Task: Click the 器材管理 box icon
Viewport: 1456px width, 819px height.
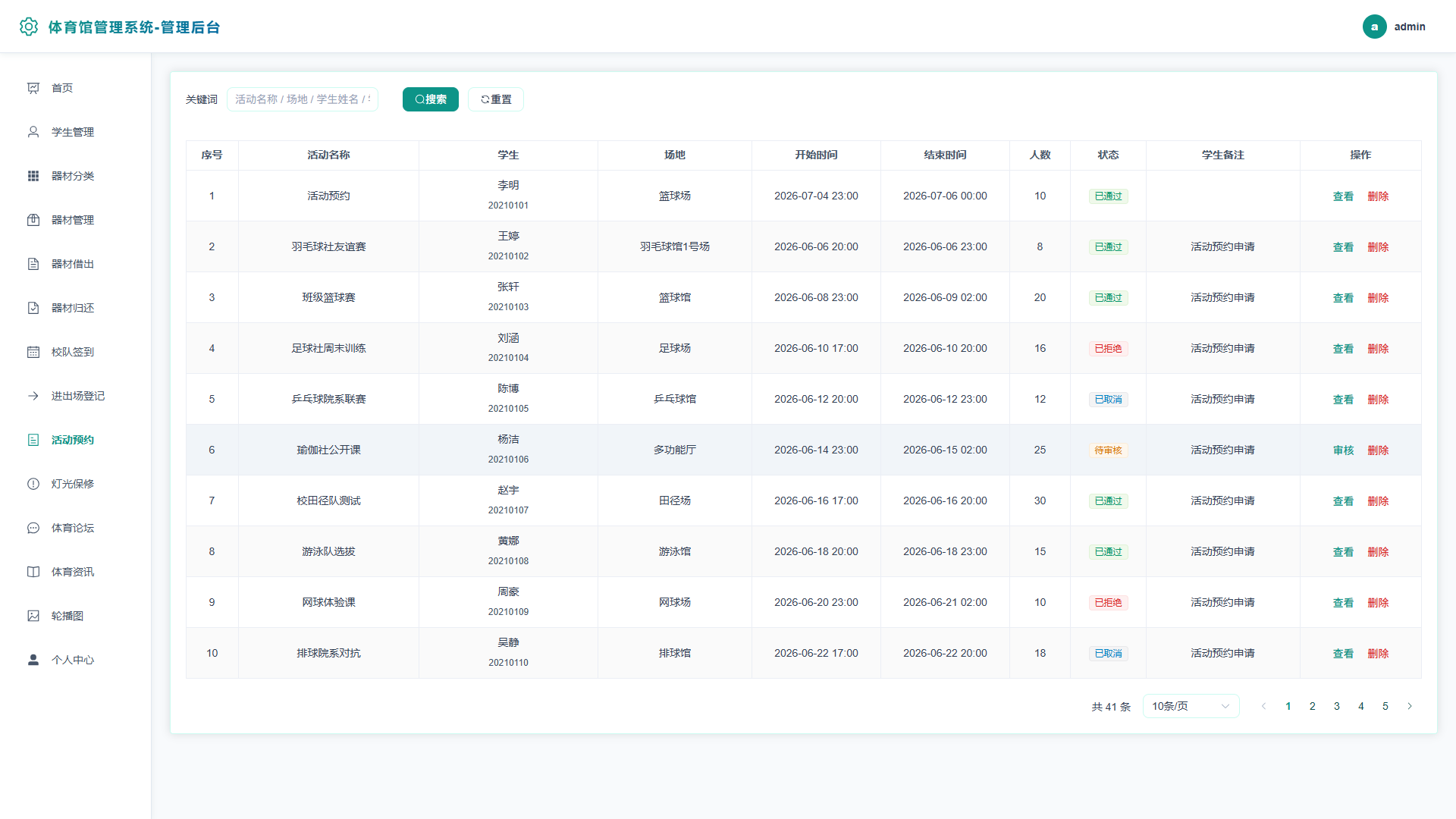Action: 33,220
